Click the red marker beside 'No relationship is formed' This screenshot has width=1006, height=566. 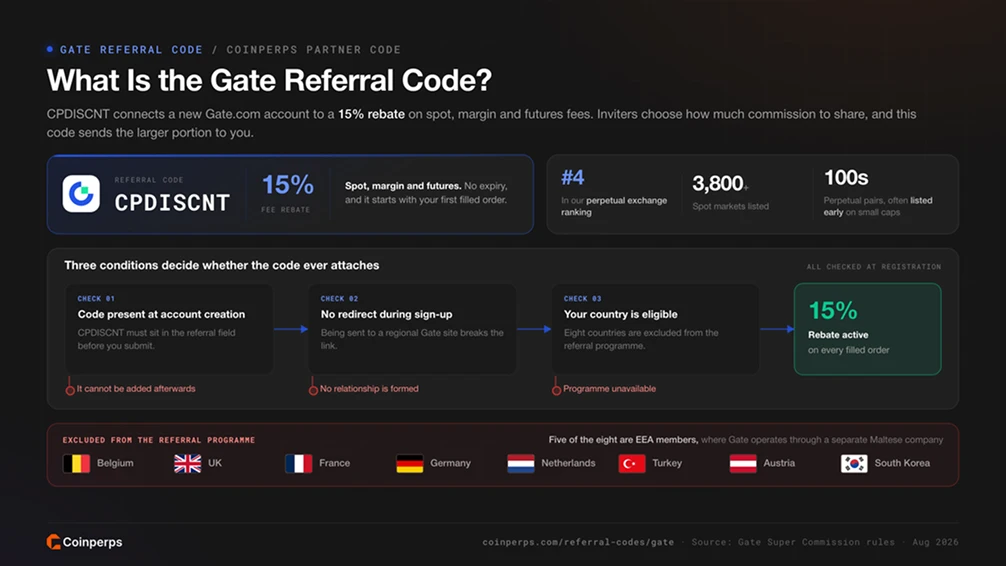click(x=313, y=390)
